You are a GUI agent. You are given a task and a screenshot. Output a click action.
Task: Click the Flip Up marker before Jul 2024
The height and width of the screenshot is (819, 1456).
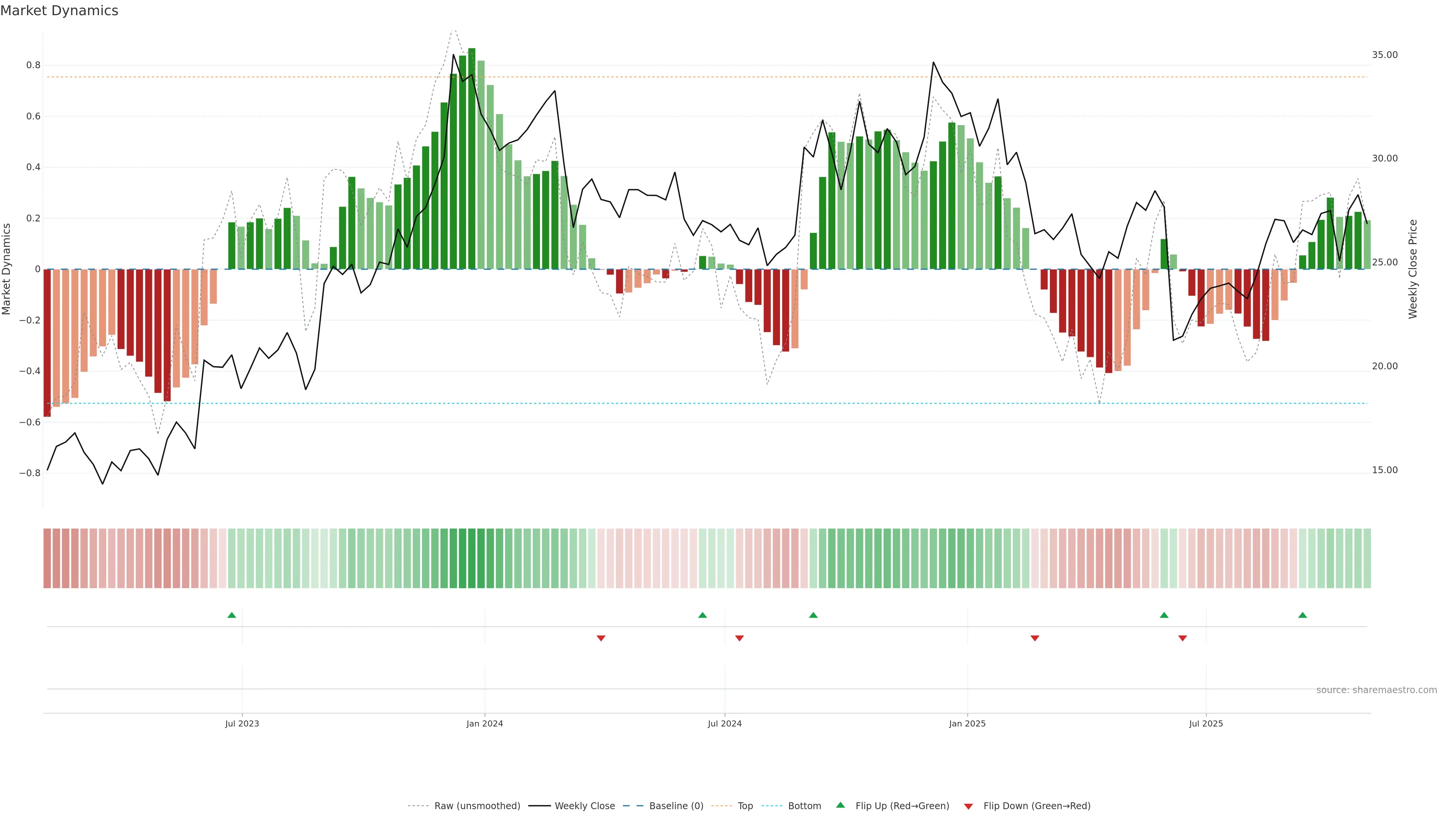[703, 615]
